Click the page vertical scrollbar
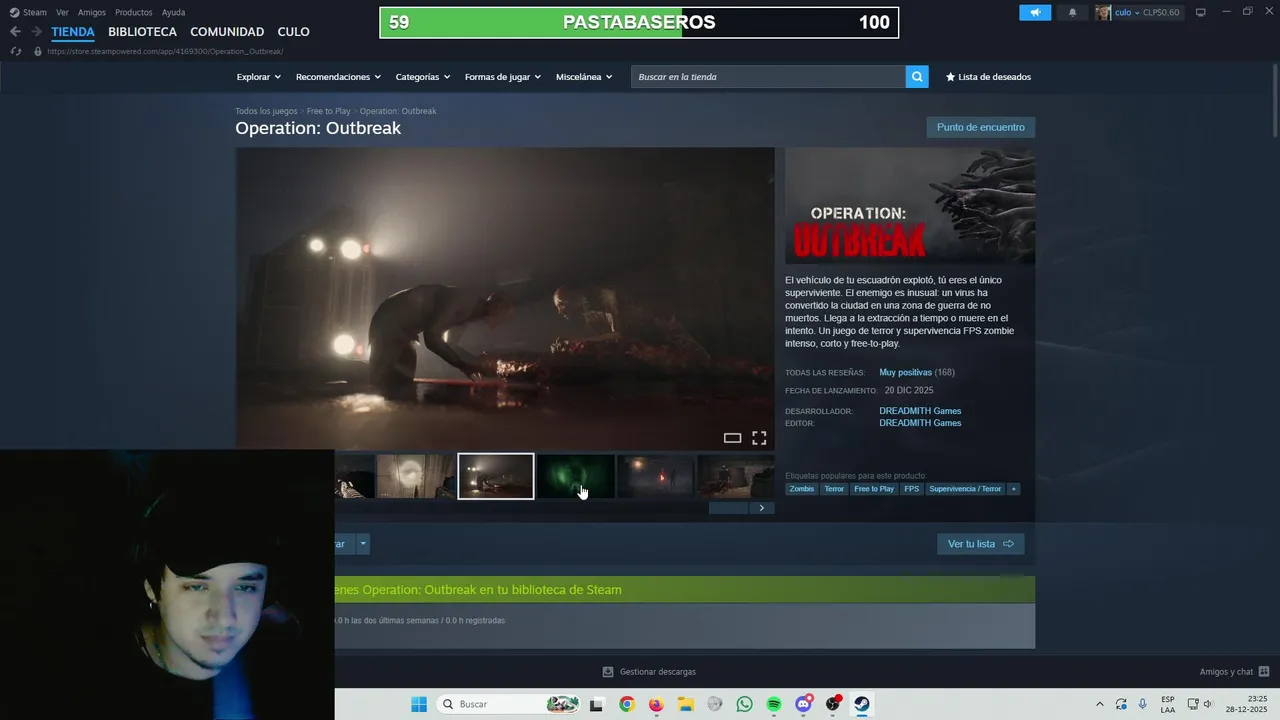The width and height of the screenshot is (1280, 720). (x=1274, y=100)
